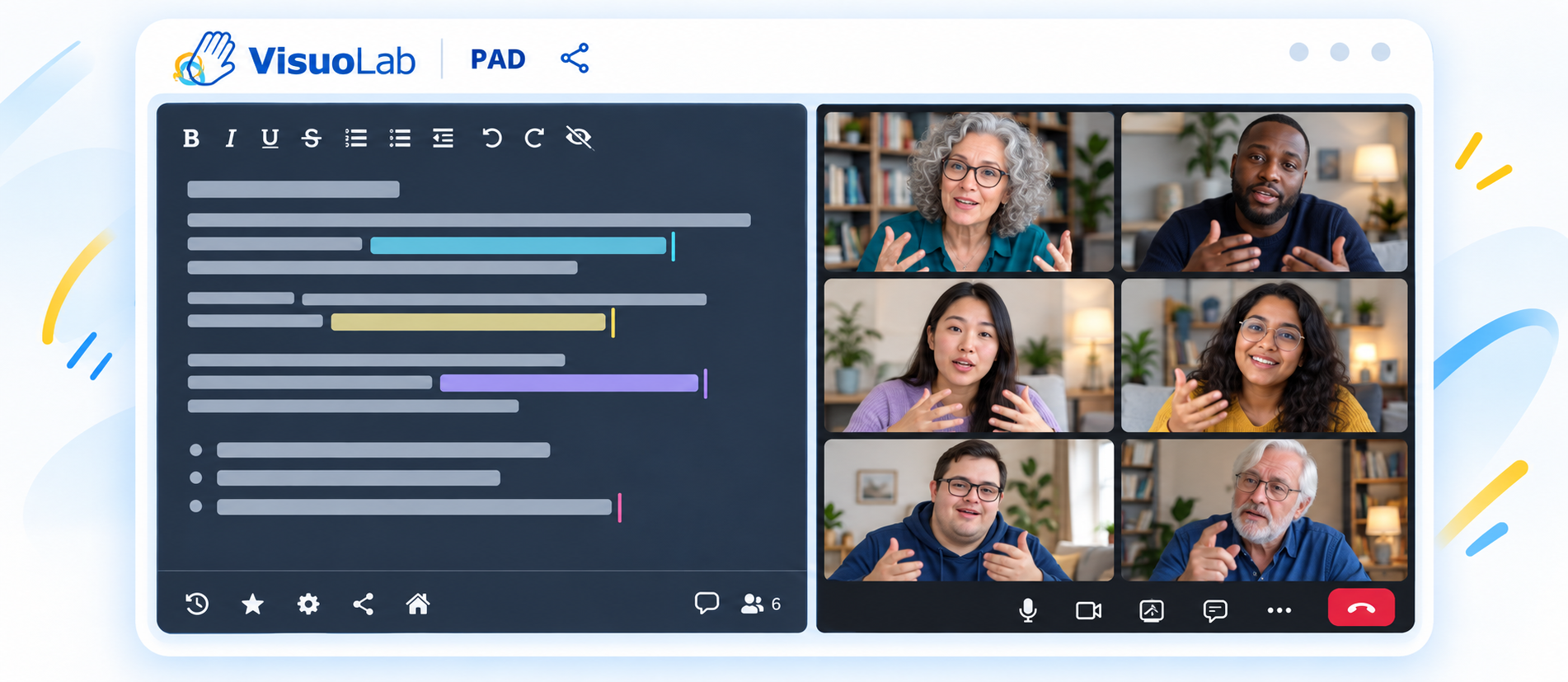Star this pad as a favorite
This screenshot has width=1568, height=682.
[252, 604]
